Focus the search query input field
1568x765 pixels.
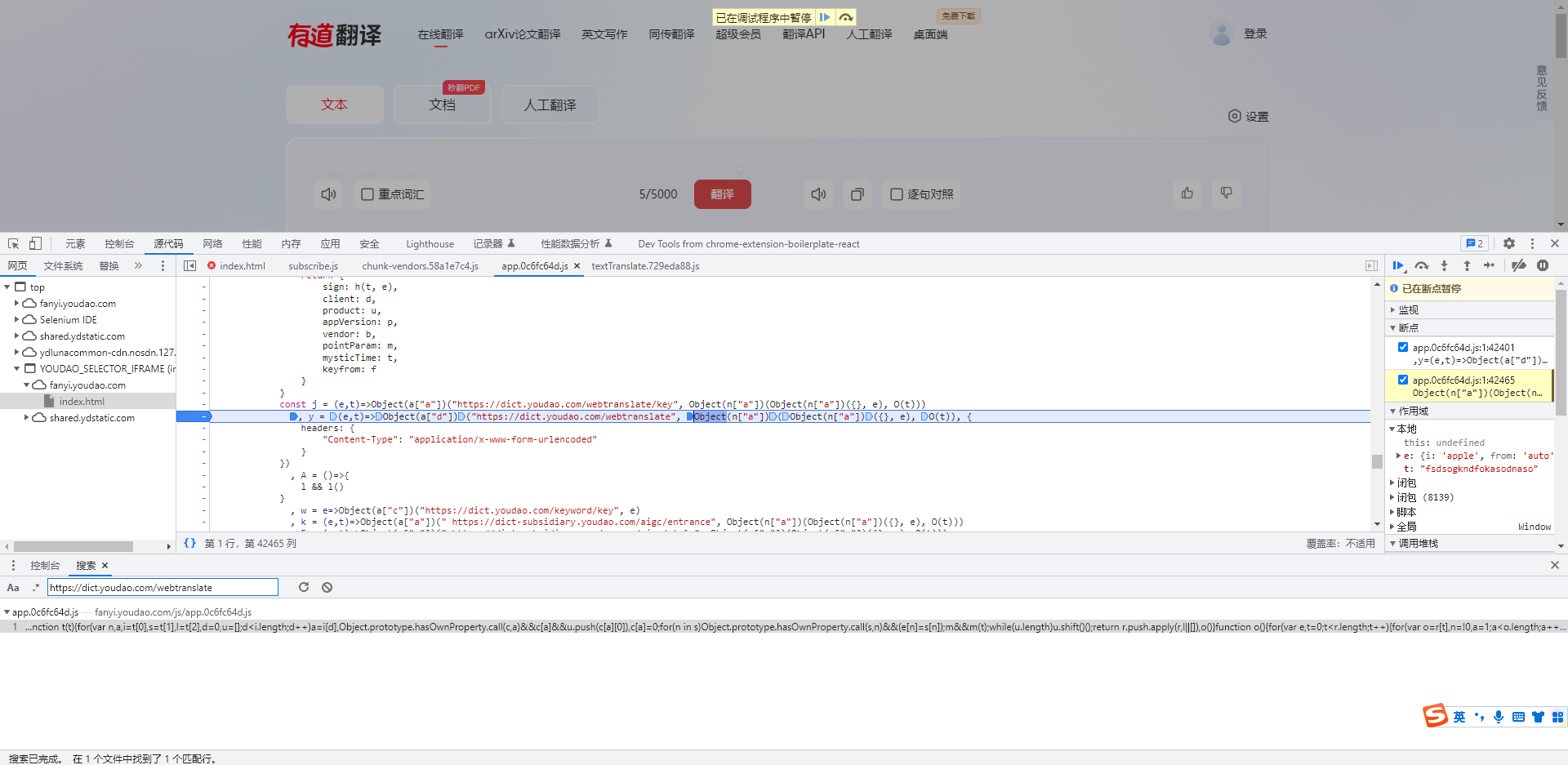pyautogui.click(x=163, y=587)
